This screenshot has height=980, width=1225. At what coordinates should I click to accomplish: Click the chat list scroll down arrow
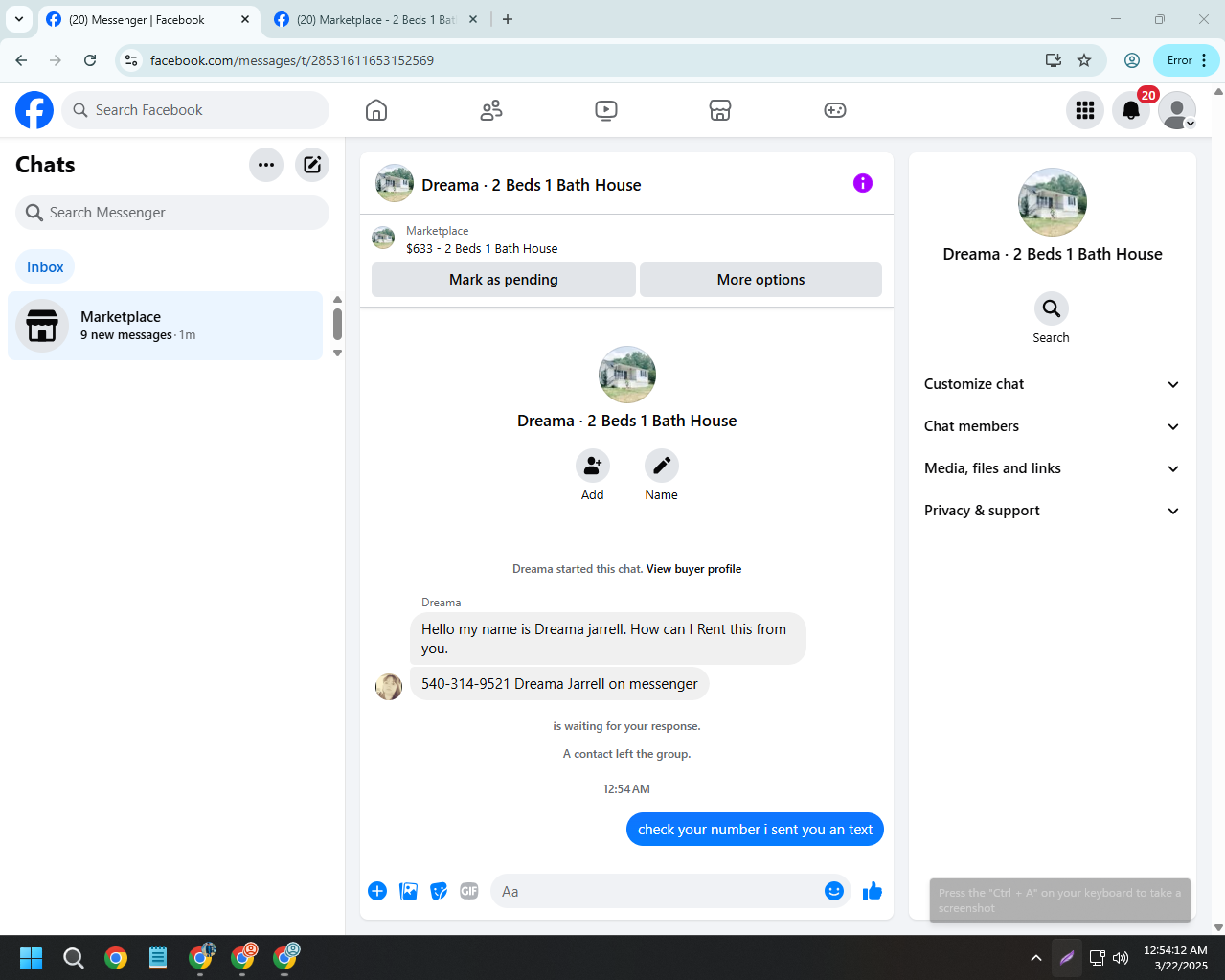[x=337, y=353]
